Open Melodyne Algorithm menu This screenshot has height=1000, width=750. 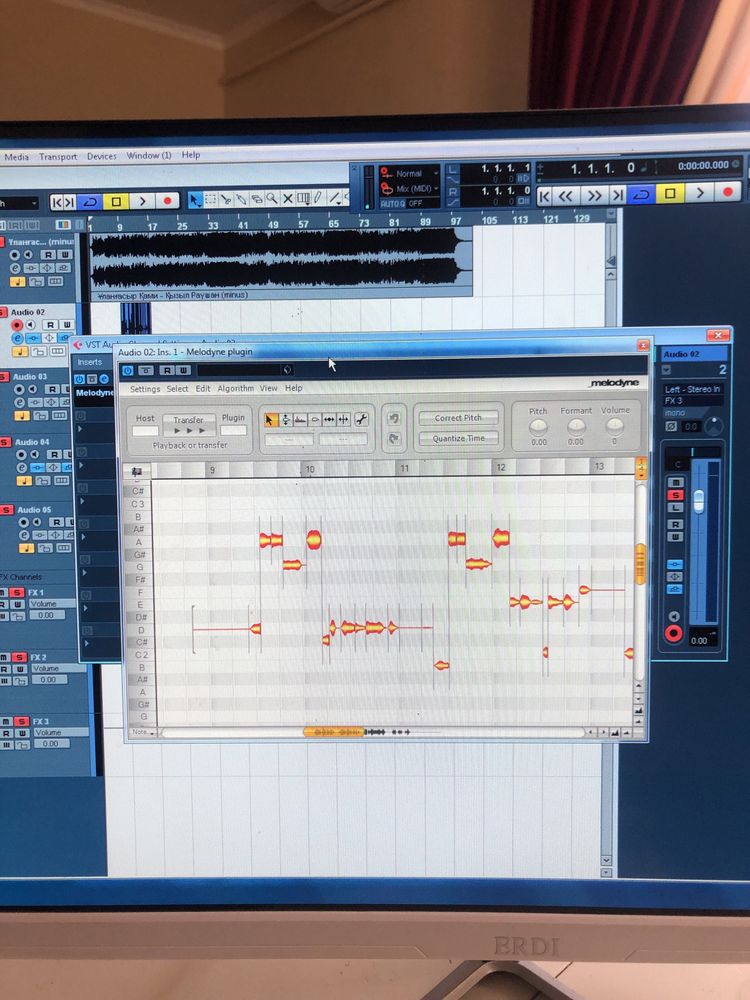(235, 388)
